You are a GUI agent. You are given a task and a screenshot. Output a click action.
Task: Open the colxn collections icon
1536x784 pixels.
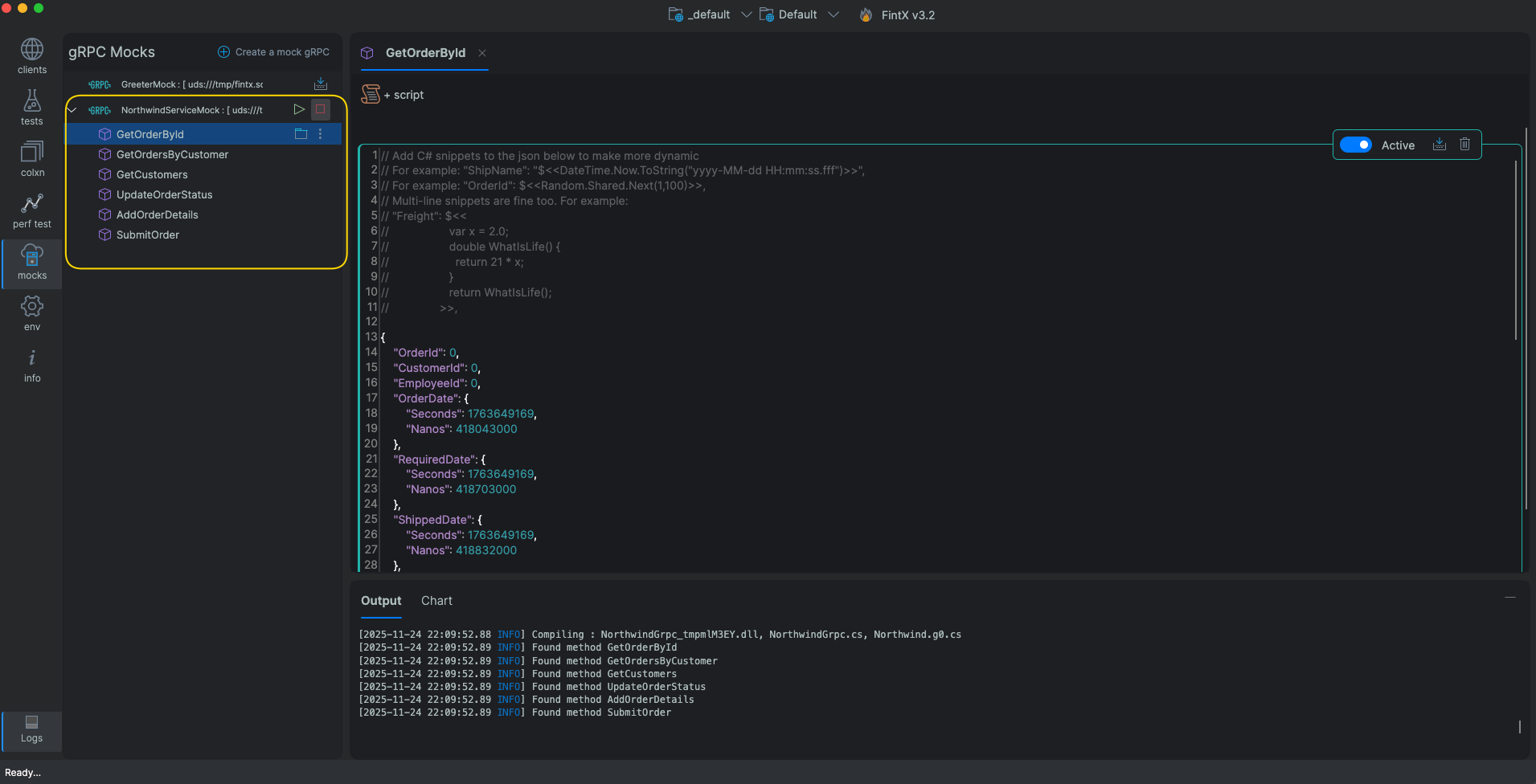pos(32,159)
